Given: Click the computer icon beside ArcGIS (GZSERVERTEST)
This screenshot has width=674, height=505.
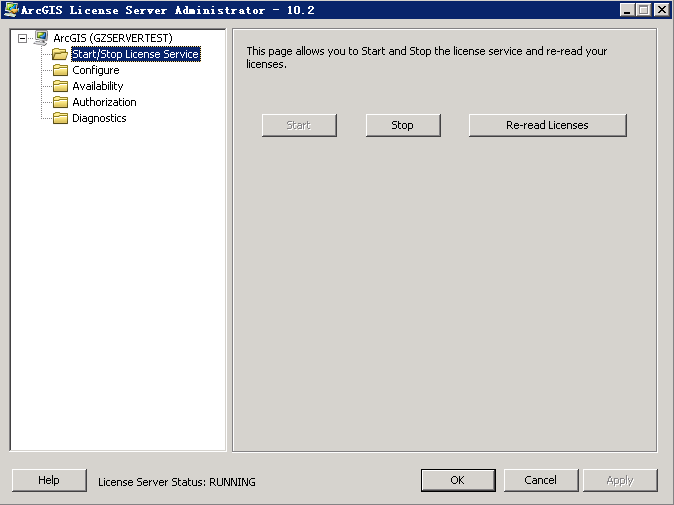Looking at the screenshot, I should [x=41, y=38].
